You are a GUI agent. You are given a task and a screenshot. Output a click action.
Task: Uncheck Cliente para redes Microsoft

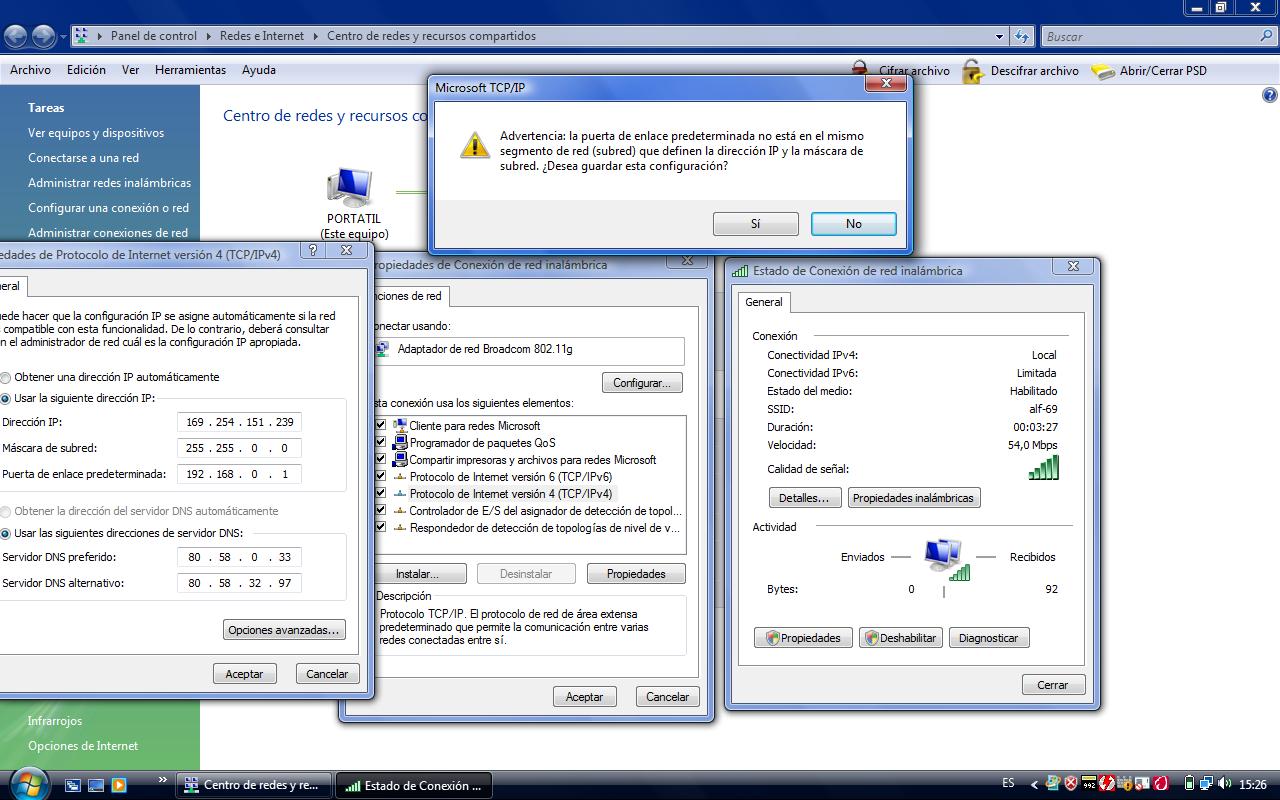pos(380,426)
